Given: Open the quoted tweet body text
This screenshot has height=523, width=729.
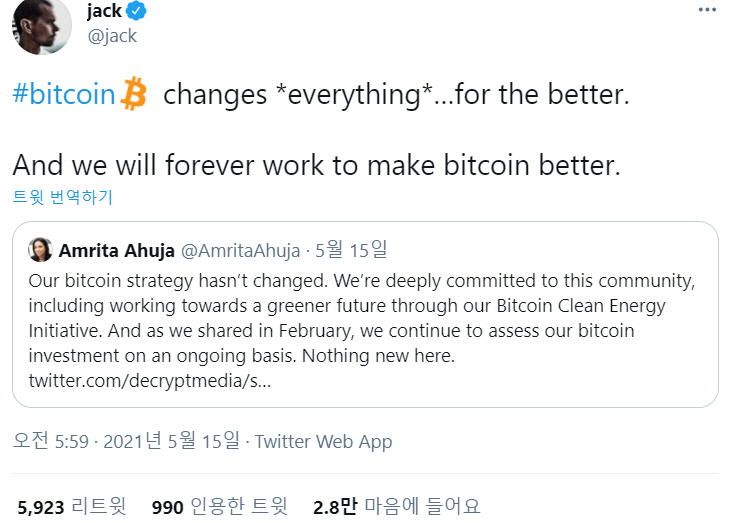Looking at the screenshot, I should 360,317.
